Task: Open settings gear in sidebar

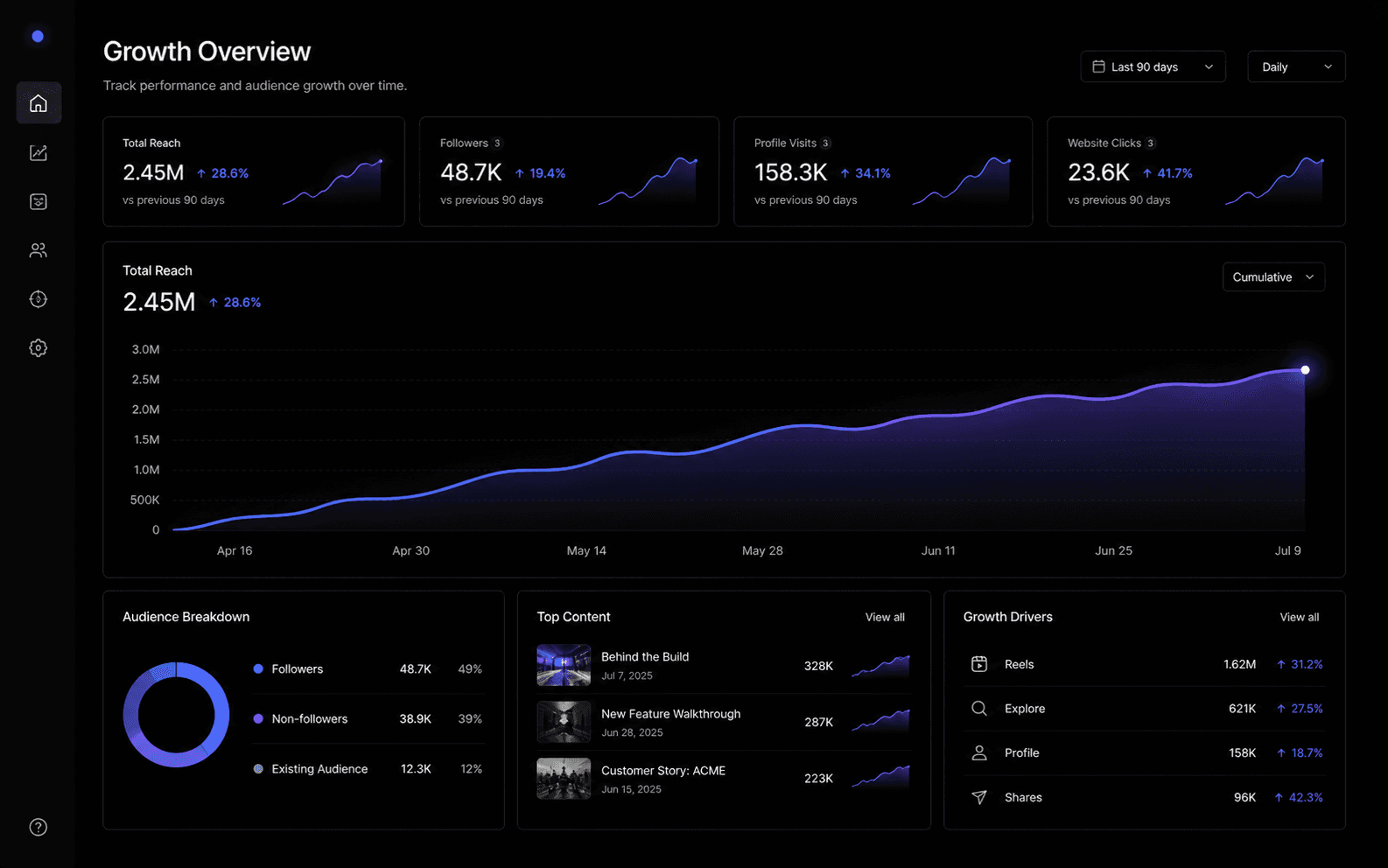Action: 39,348
